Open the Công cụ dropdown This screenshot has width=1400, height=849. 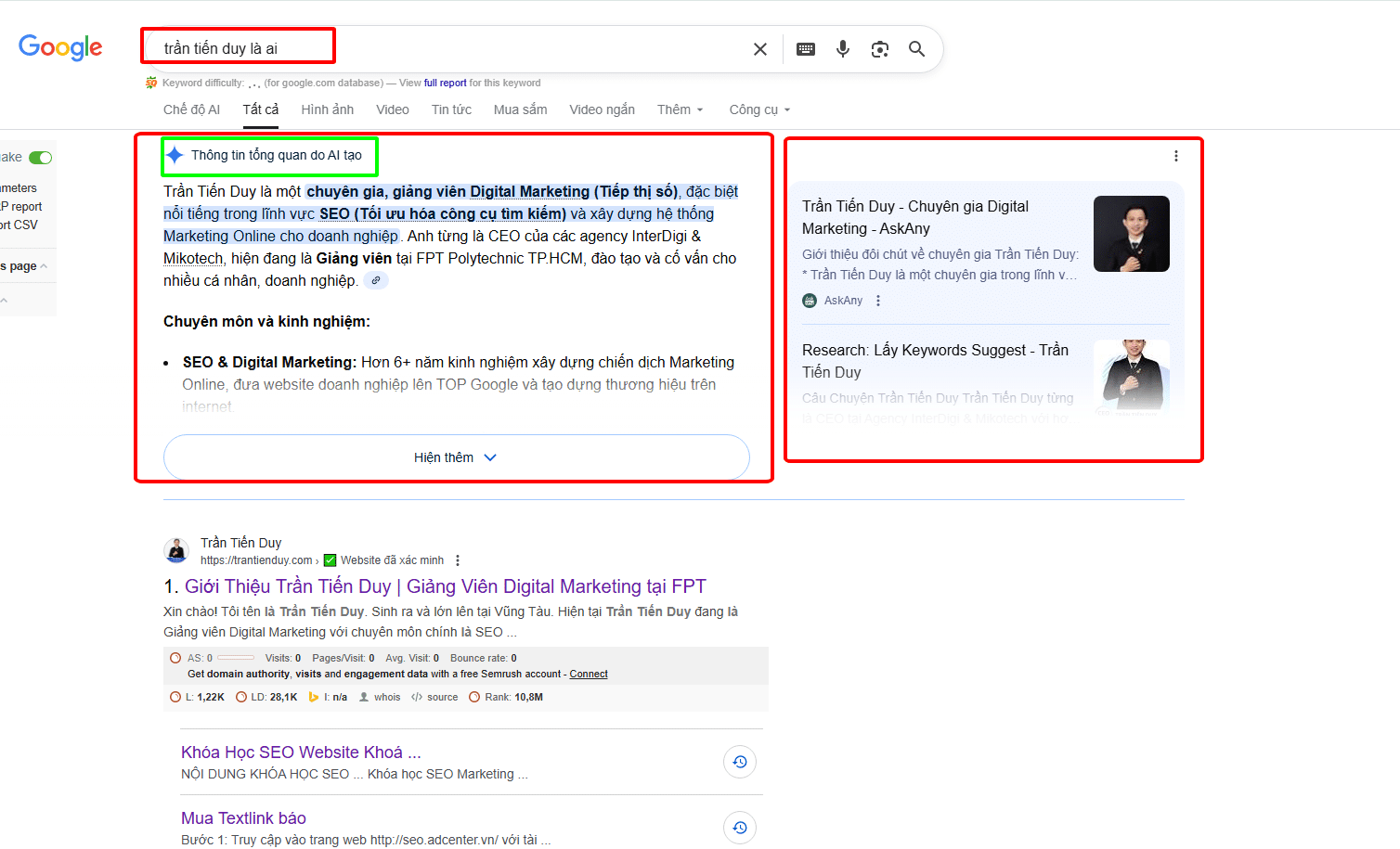(758, 109)
